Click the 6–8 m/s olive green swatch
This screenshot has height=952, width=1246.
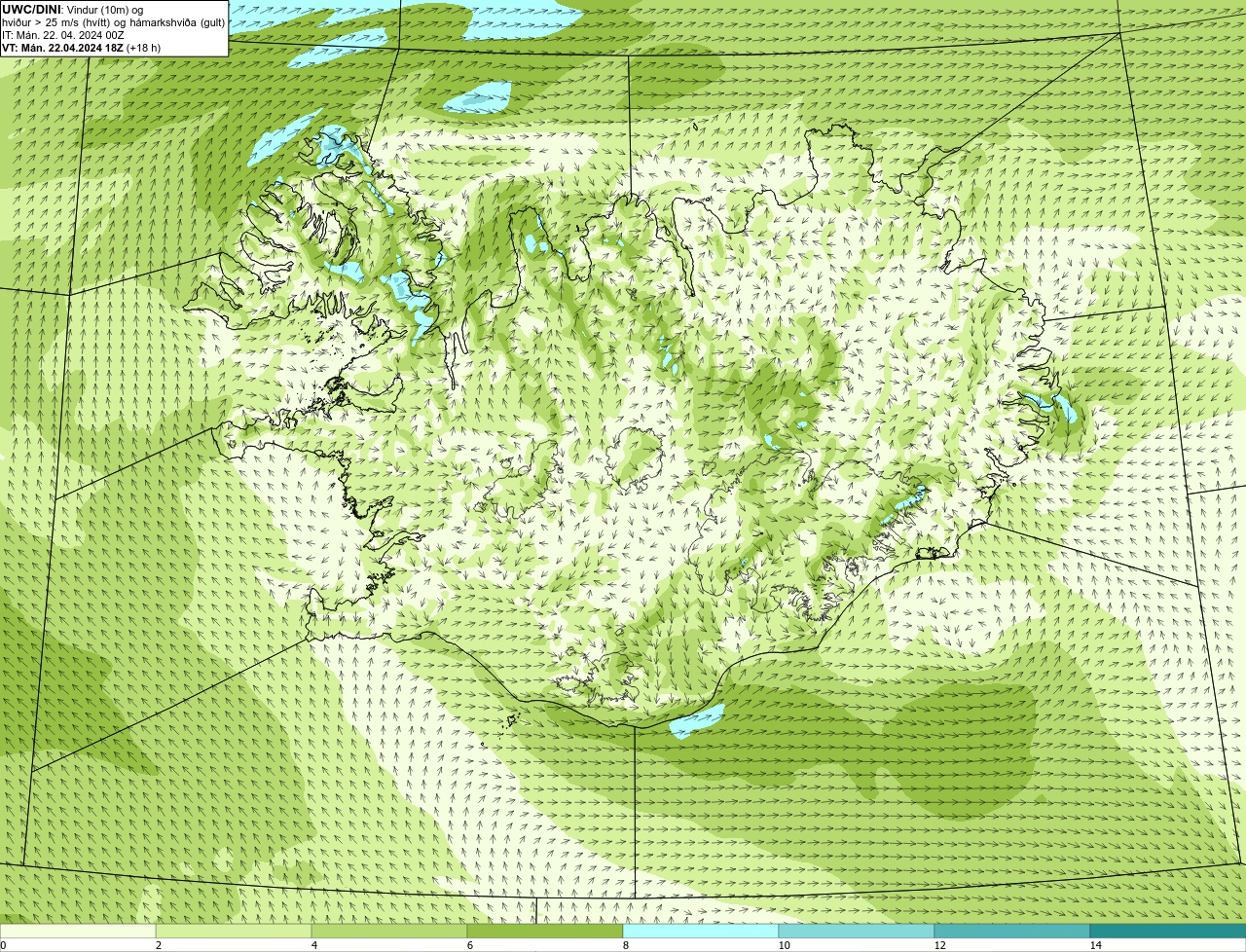[x=545, y=931]
